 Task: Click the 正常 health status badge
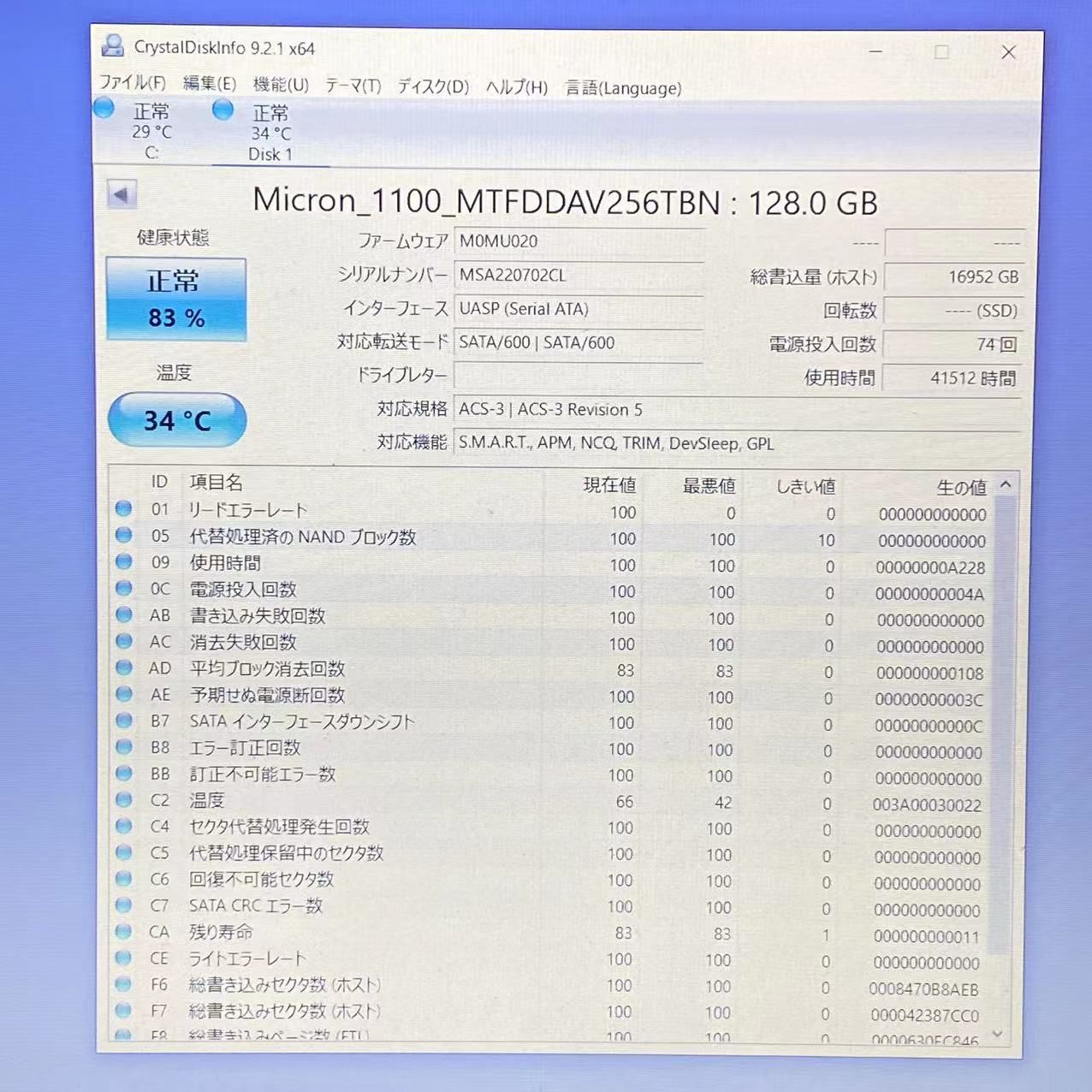175,282
